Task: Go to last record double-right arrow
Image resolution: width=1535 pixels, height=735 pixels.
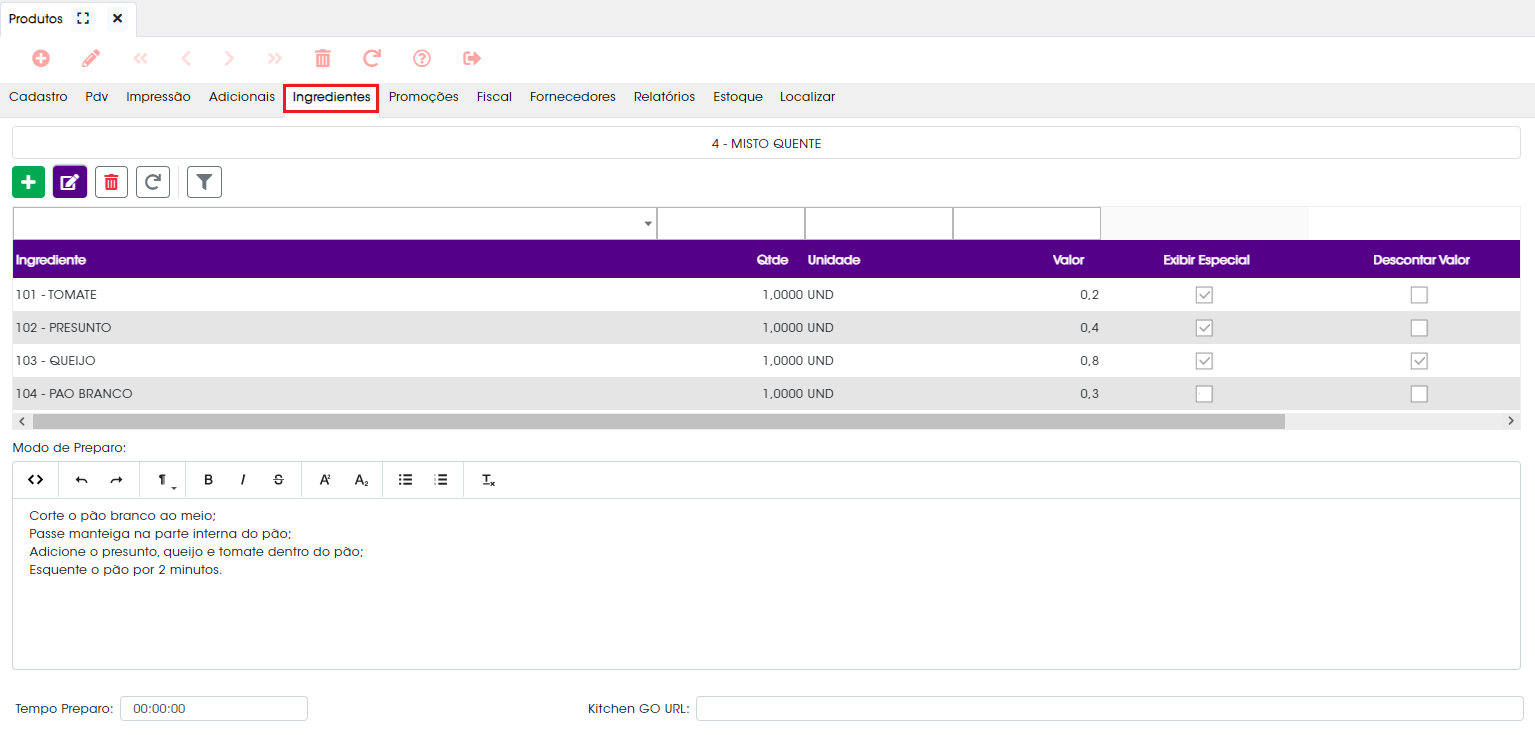Action: 275,59
